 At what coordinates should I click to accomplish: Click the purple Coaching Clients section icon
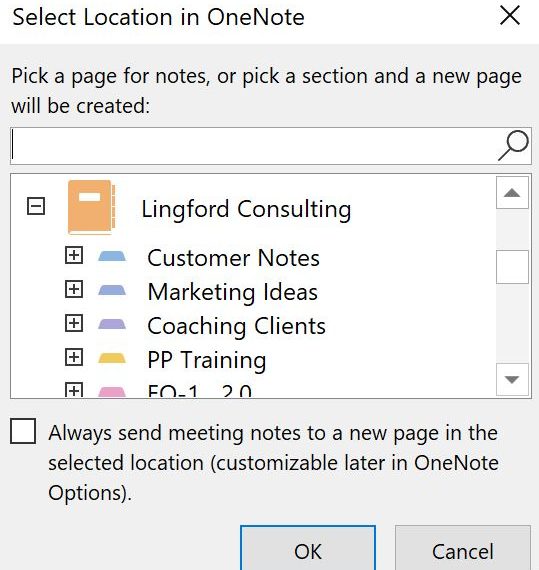tap(112, 324)
